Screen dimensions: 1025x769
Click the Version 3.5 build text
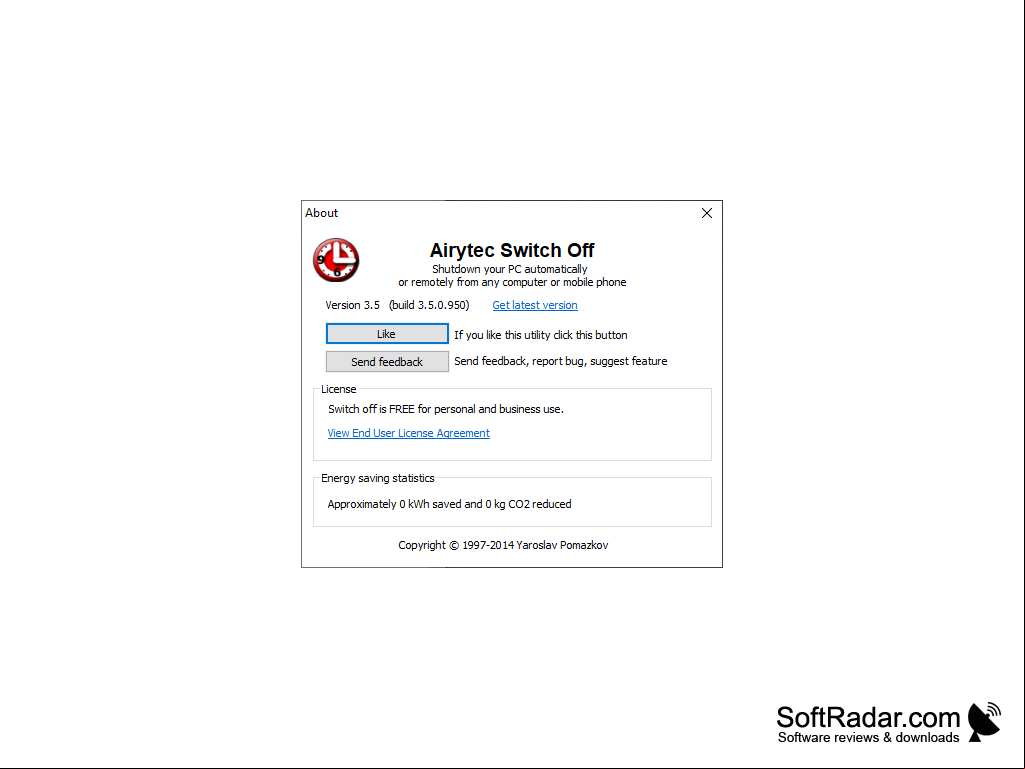pos(397,305)
